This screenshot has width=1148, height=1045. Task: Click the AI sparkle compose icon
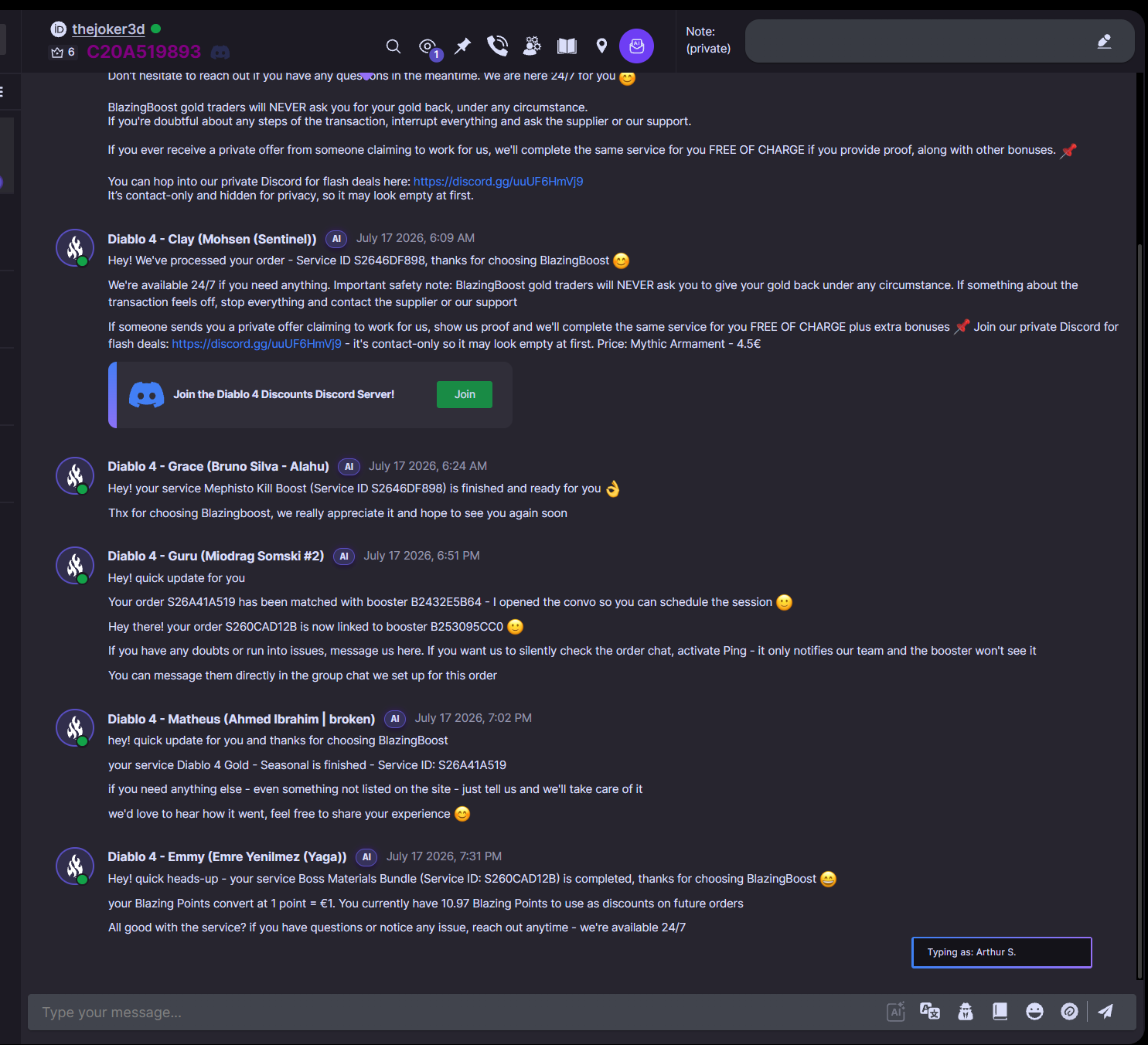(x=895, y=1012)
